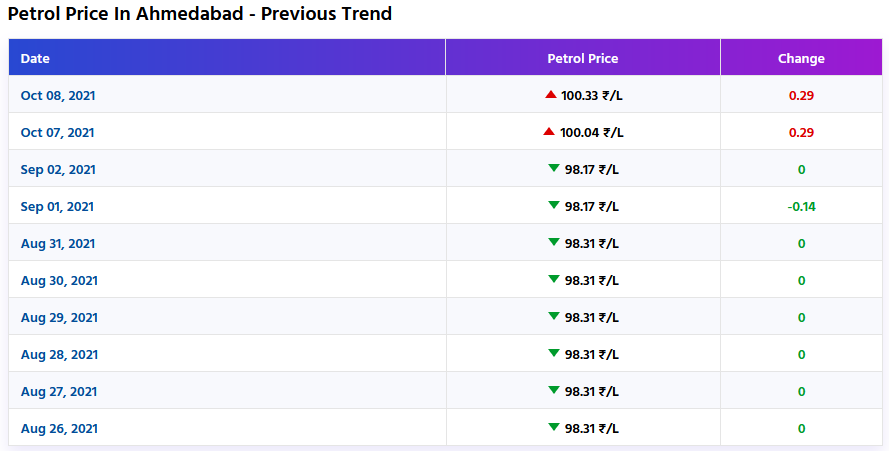This screenshot has height=451, width=889.
Task: Click the green down arrow for Aug 28, 2021
Action: [553, 353]
